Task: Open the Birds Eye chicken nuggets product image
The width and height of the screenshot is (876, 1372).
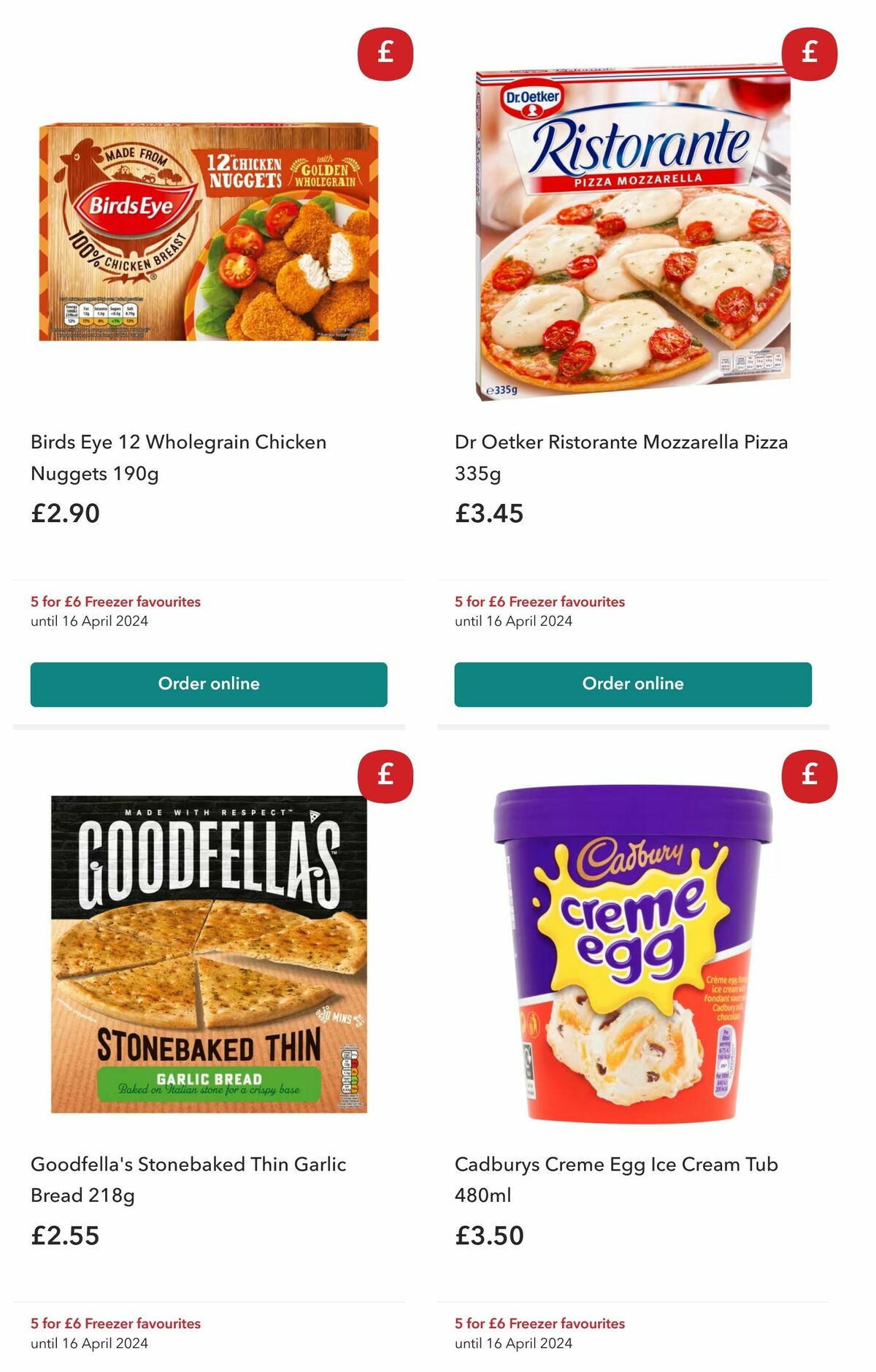Action: [x=210, y=226]
